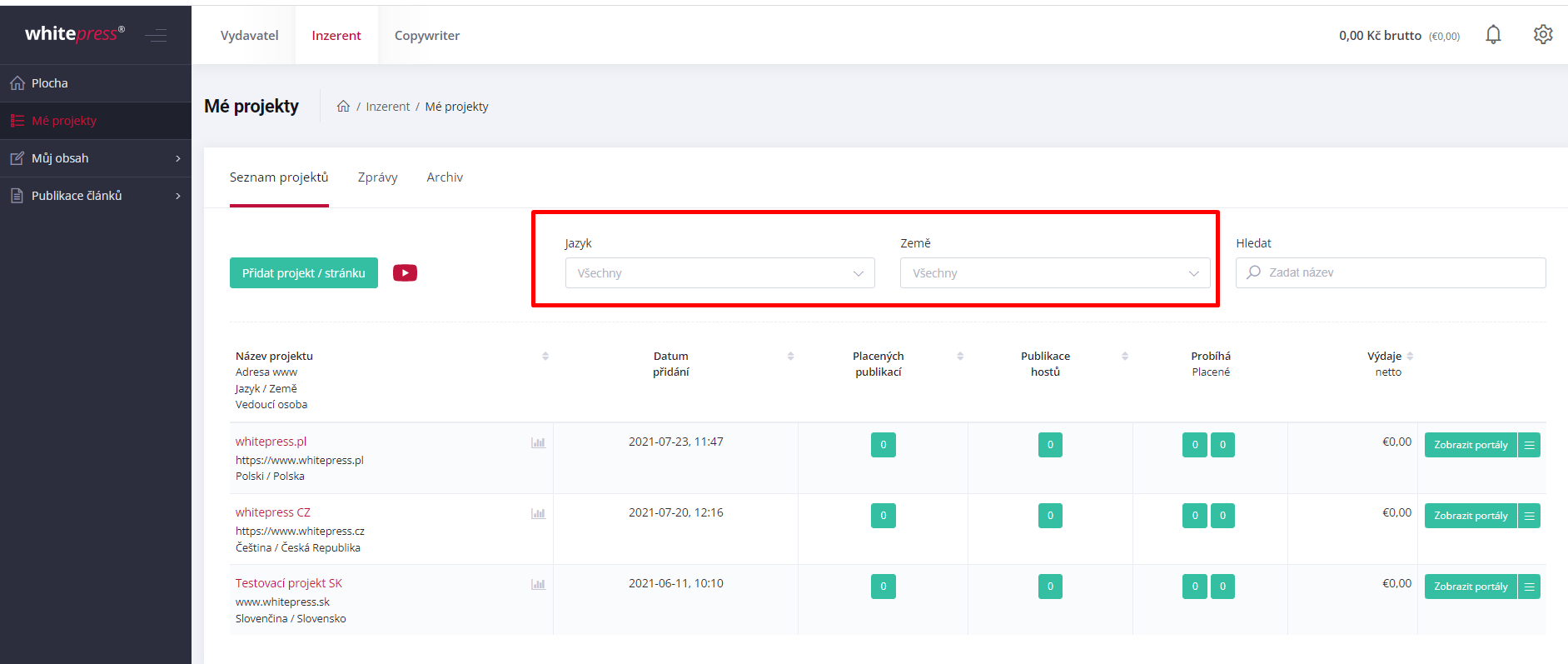
Task: Click the date 2021-06-11, 10:10
Action: click(675, 583)
